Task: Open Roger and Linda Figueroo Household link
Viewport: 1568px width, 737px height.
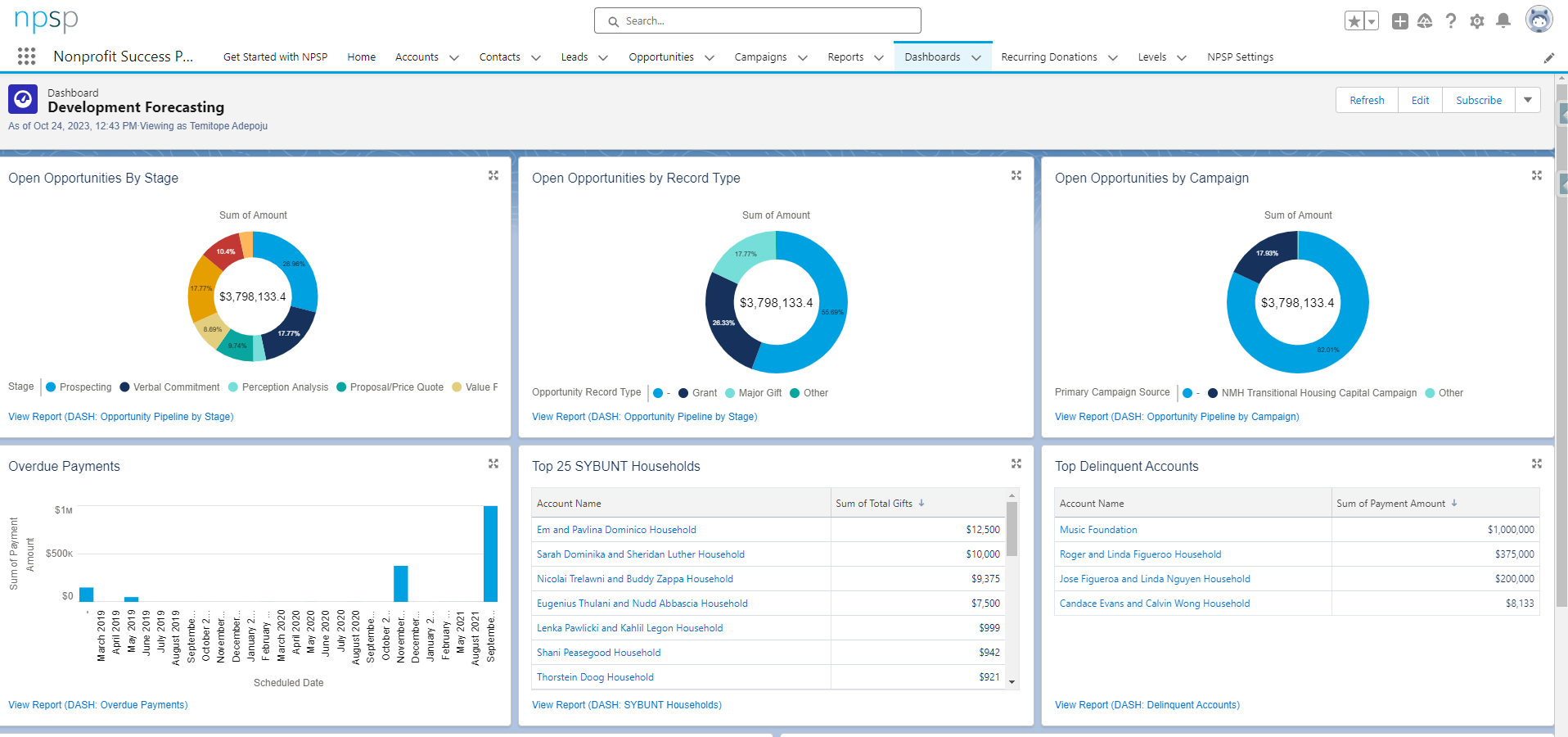Action: [x=1140, y=554]
